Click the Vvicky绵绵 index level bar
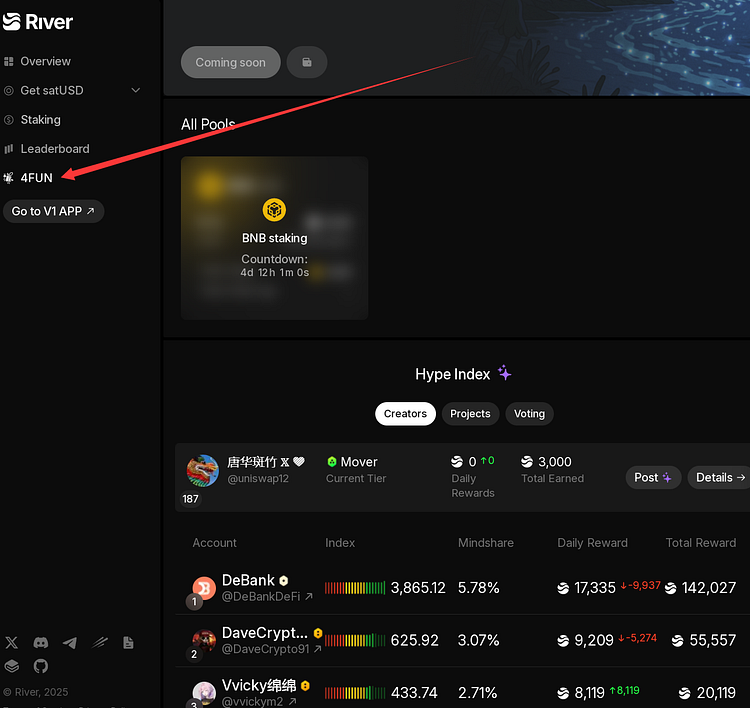750x708 pixels. [355, 693]
